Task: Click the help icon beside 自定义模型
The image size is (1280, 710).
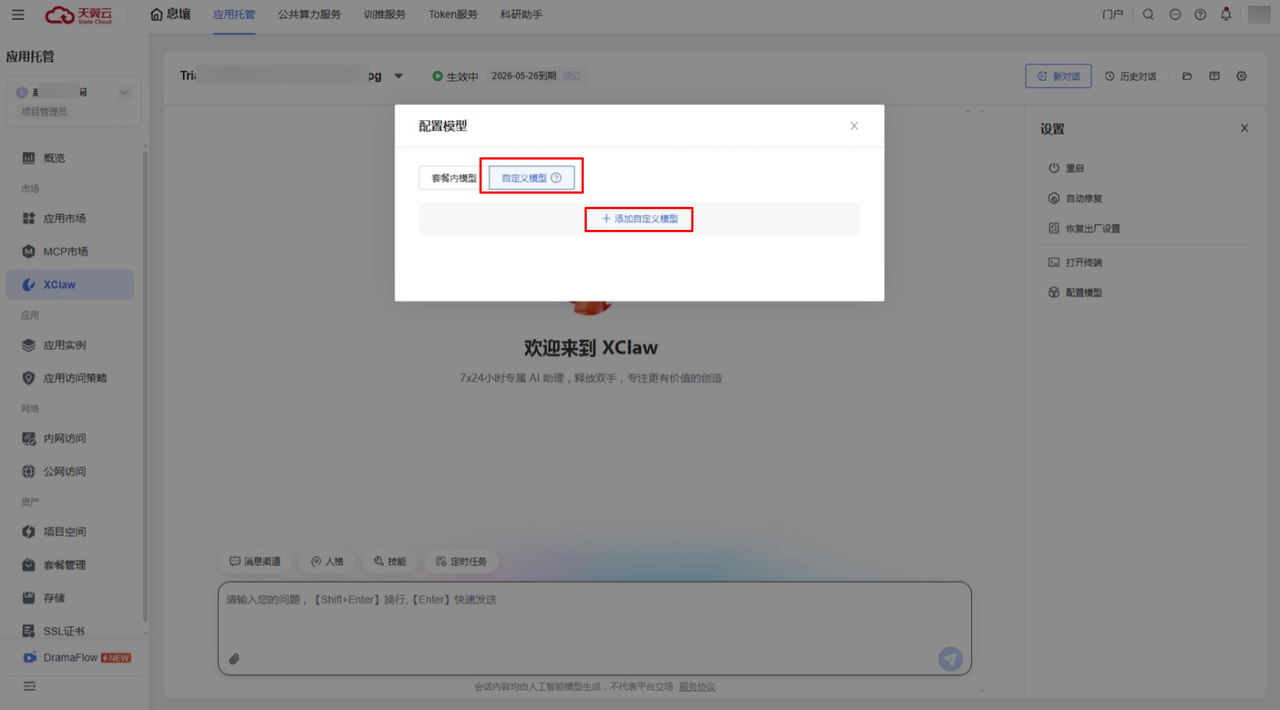Action: (556, 178)
